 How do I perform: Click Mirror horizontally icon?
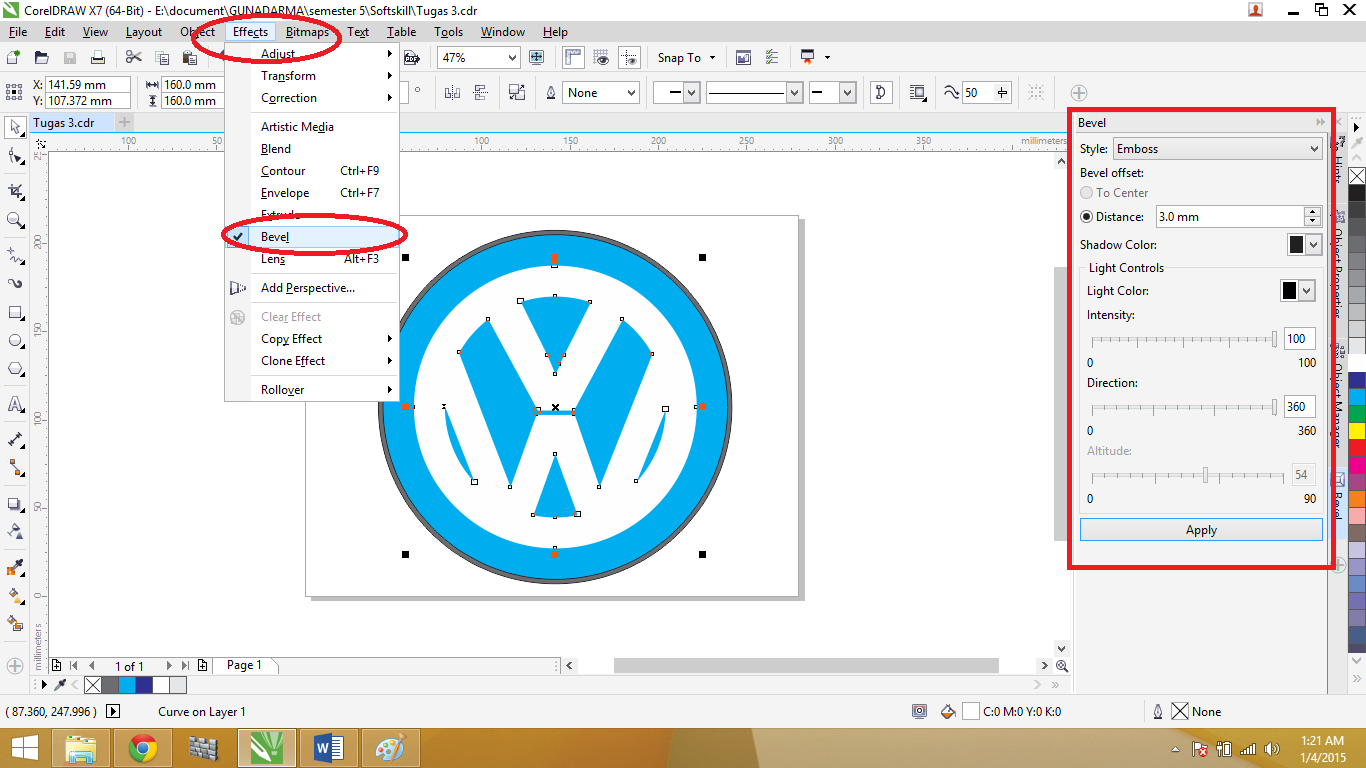click(x=452, y=93)
